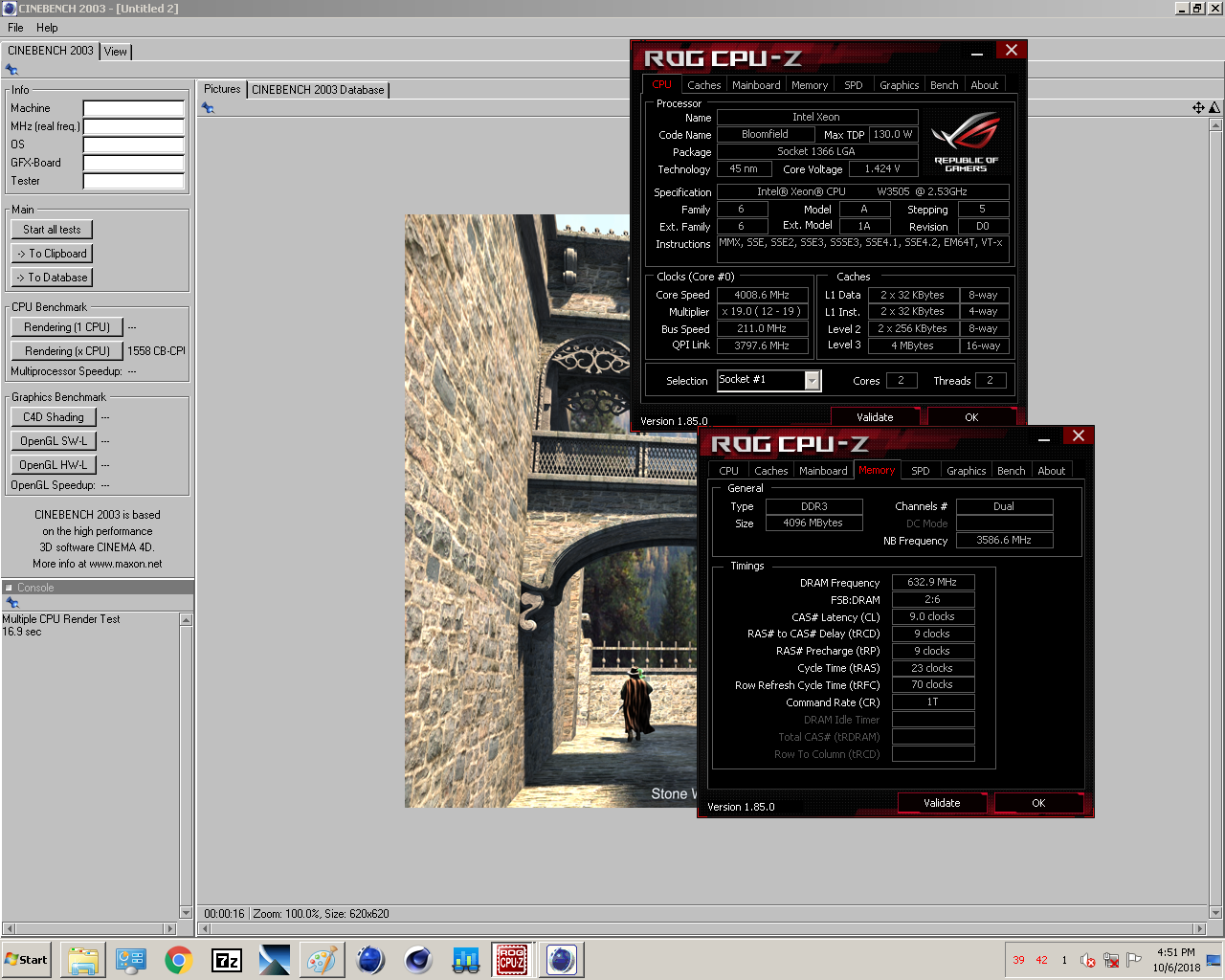Click the zoom triangle icon in picture viewer
The width and height of the screenshot is (1225, 980).
[1214, 107]
